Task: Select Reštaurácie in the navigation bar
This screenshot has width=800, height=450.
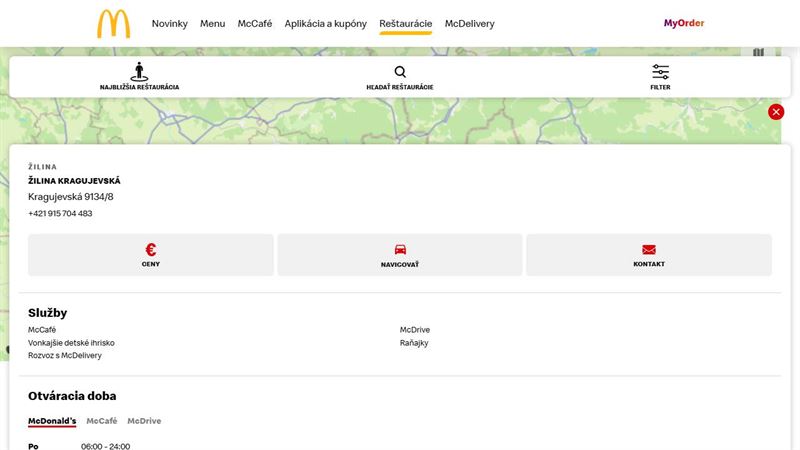Action: coord(406,23)
